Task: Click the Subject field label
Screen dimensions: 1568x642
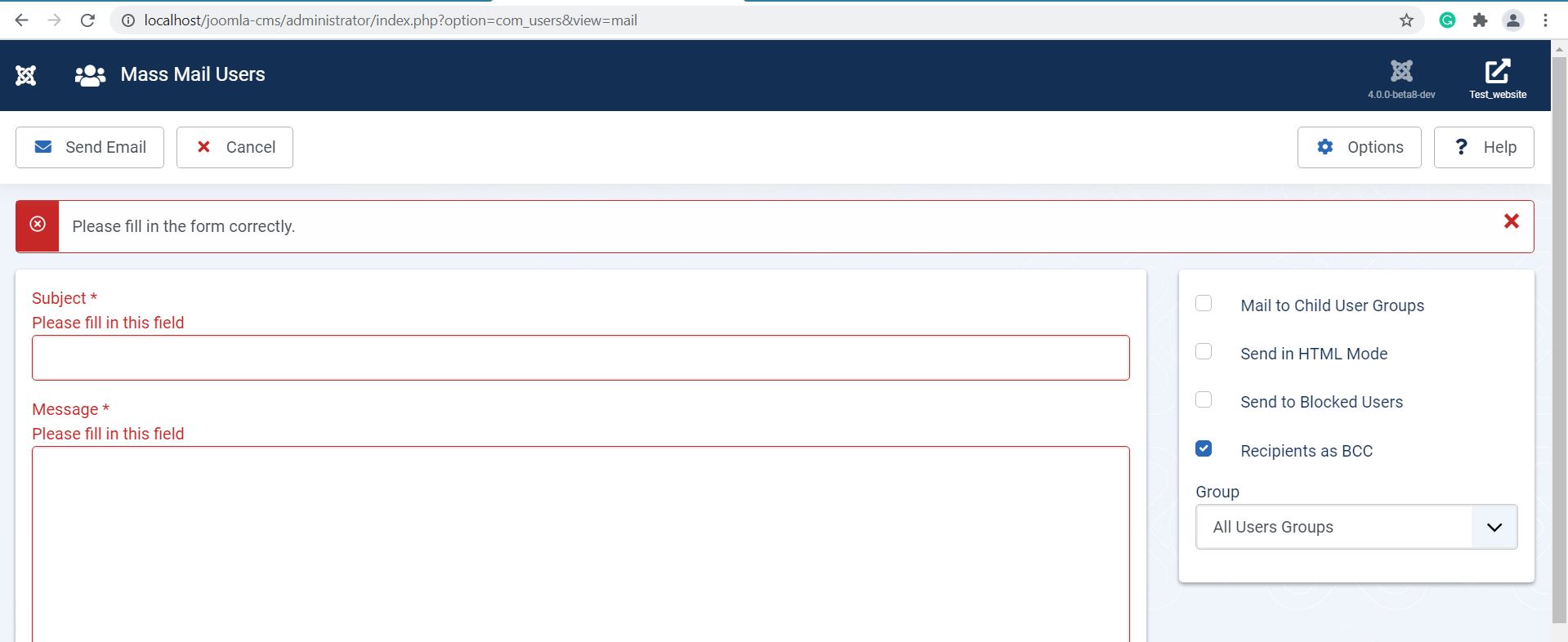Action: [x=65, y=298]
